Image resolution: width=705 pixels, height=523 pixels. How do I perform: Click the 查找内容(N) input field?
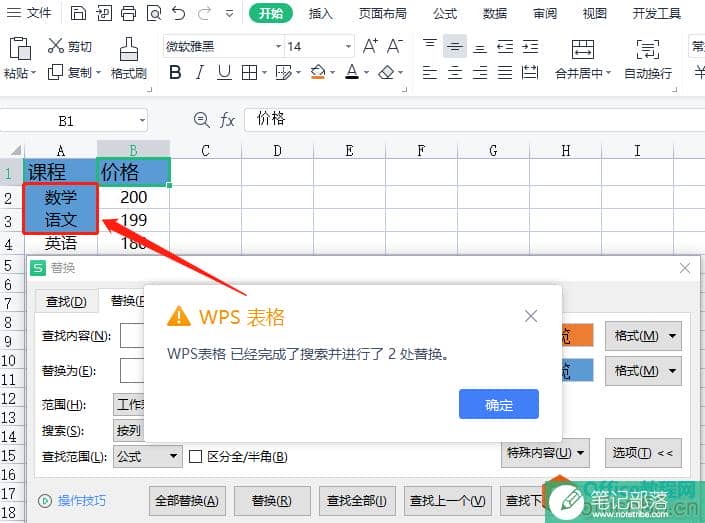(132, 335)
